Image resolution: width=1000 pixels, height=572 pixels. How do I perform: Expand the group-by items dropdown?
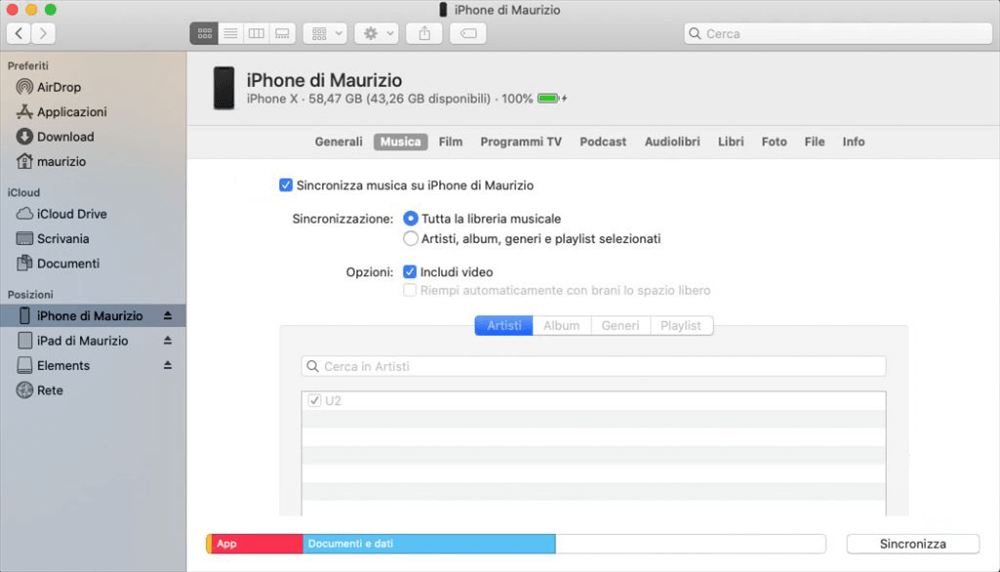coord(325,33)
